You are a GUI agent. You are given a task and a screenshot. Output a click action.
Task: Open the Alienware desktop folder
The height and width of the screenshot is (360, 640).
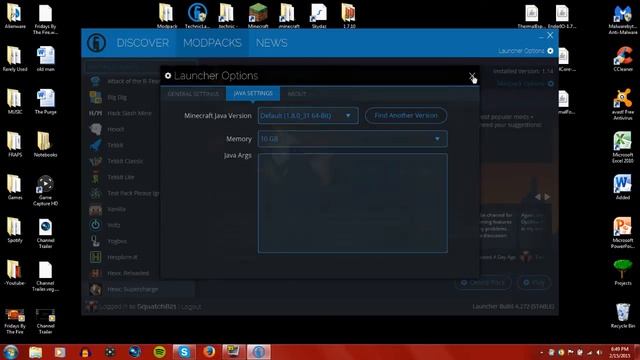point(15,16)
